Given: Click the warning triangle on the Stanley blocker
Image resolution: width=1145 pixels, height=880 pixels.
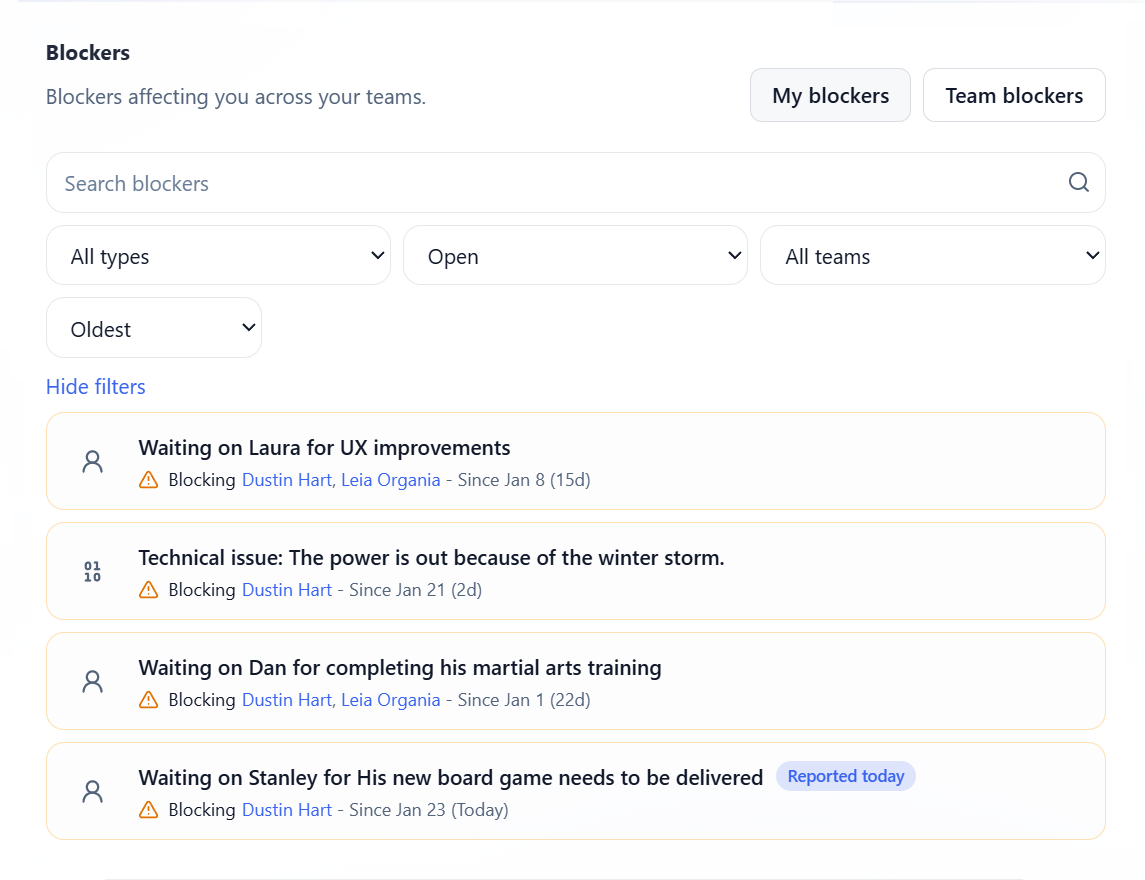Looking at the screenshot, I should [148, 810].
